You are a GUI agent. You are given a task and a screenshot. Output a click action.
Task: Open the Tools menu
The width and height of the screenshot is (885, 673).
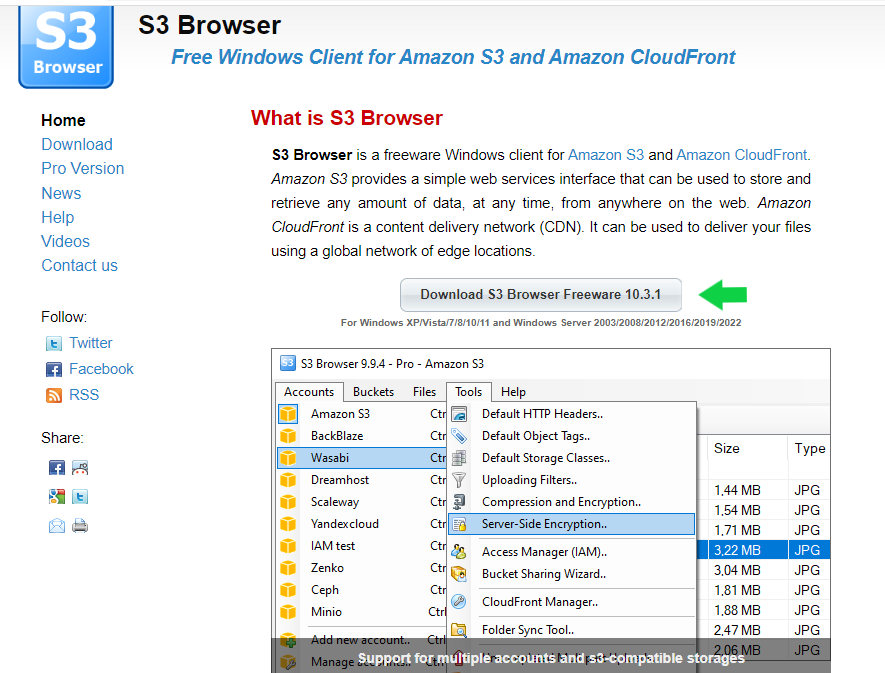468,392
